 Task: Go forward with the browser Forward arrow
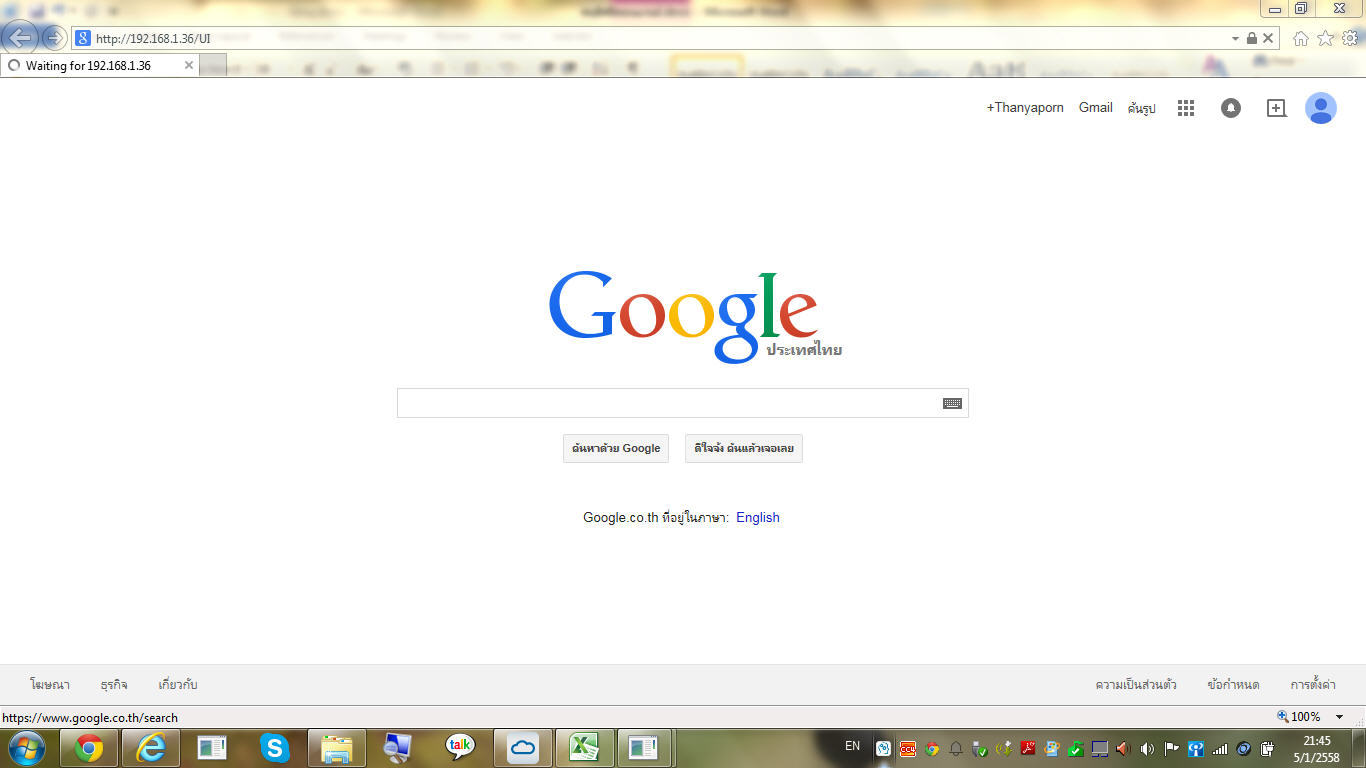(54, 38)
